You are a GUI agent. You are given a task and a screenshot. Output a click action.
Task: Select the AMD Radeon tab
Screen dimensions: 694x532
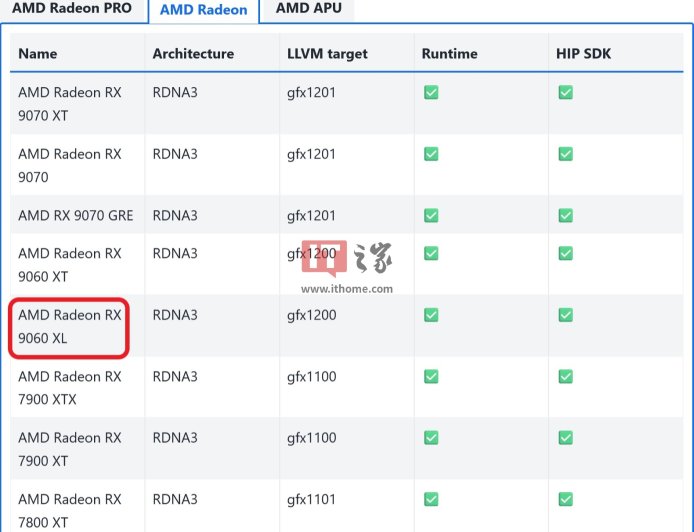(x=203, y=10)
